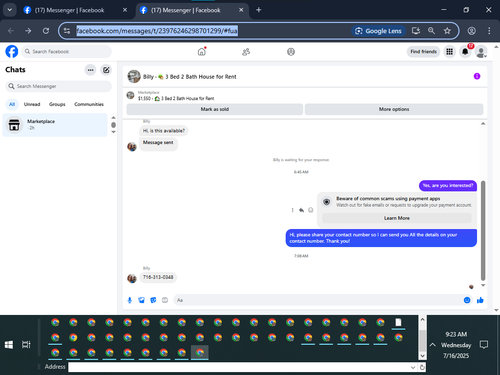Open the Facebook logo home link
The height and width of the screenshot is (375, 500).
(12, 52)
